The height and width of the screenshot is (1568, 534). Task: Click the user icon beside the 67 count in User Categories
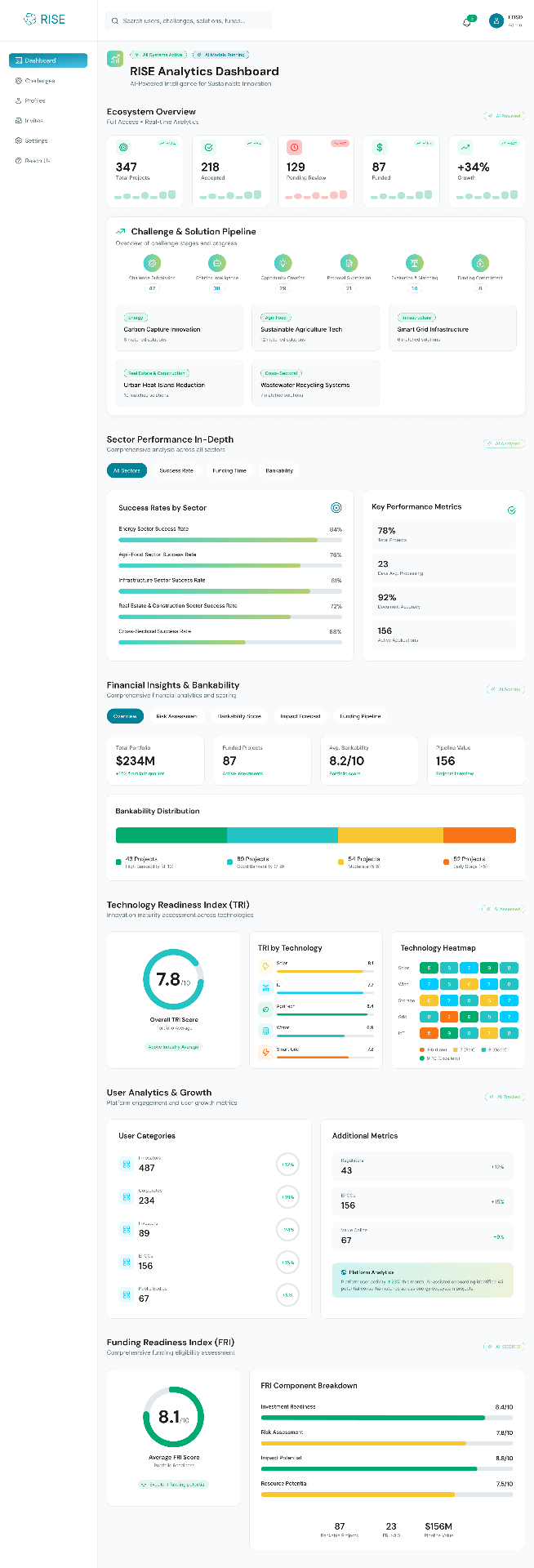tap(126, 1294)
